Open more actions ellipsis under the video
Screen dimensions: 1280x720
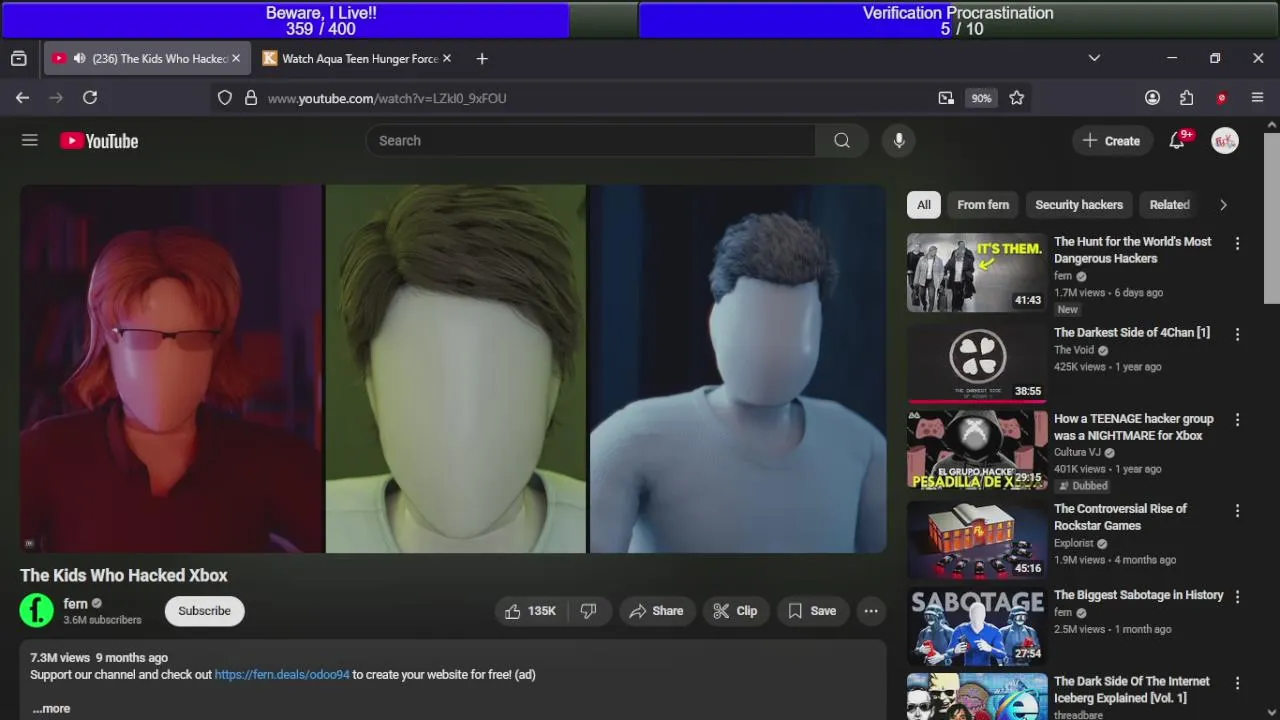point(871,611)
